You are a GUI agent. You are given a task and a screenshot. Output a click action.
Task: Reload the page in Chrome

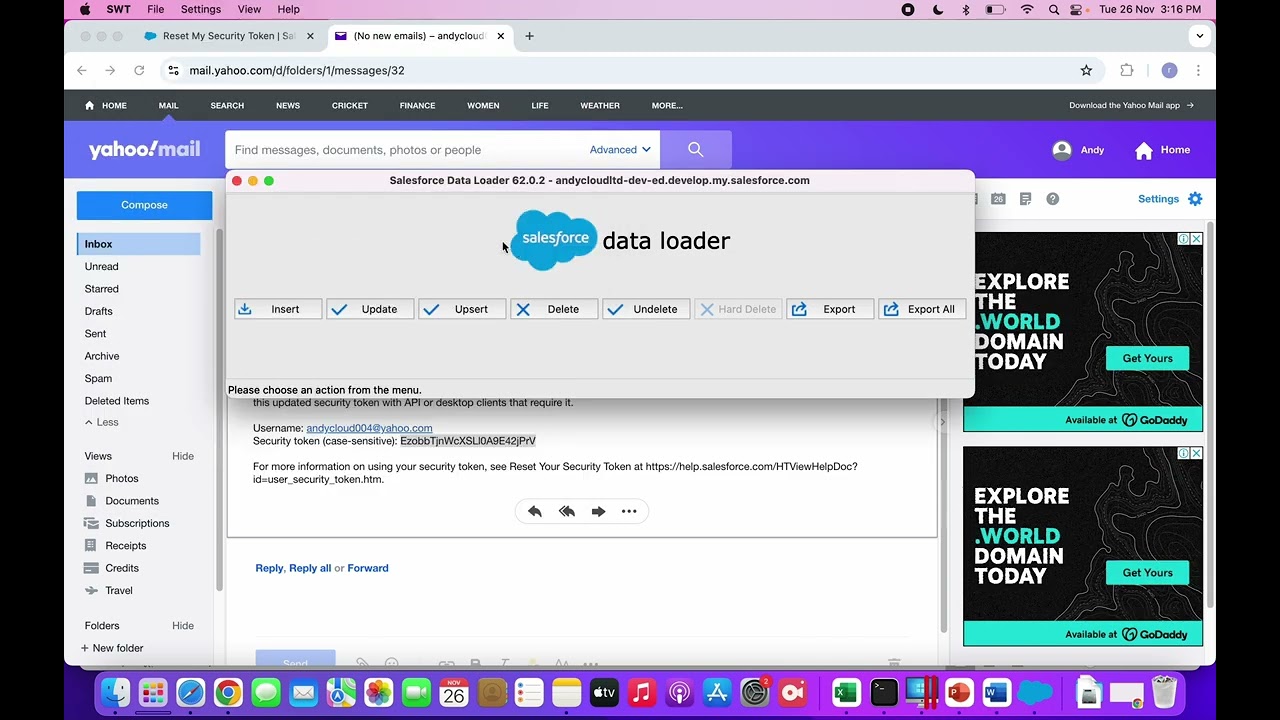pyautogui.click(x=139, y=71)
